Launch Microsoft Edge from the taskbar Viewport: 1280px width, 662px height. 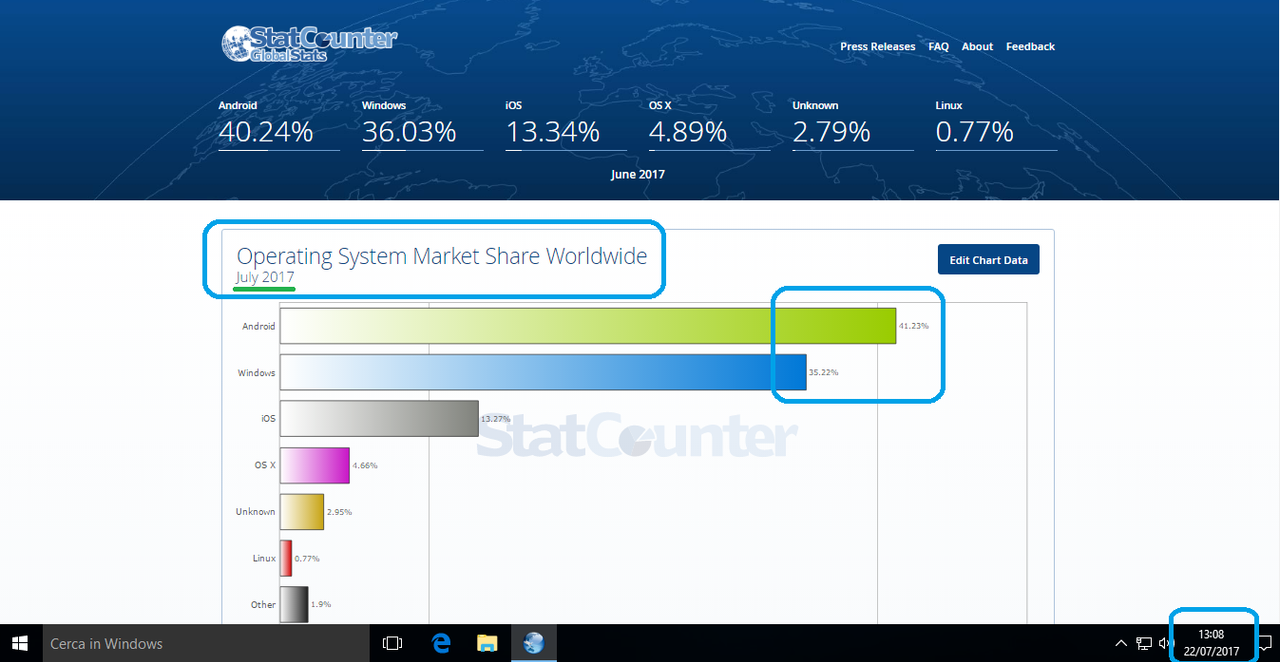(440, 643)
